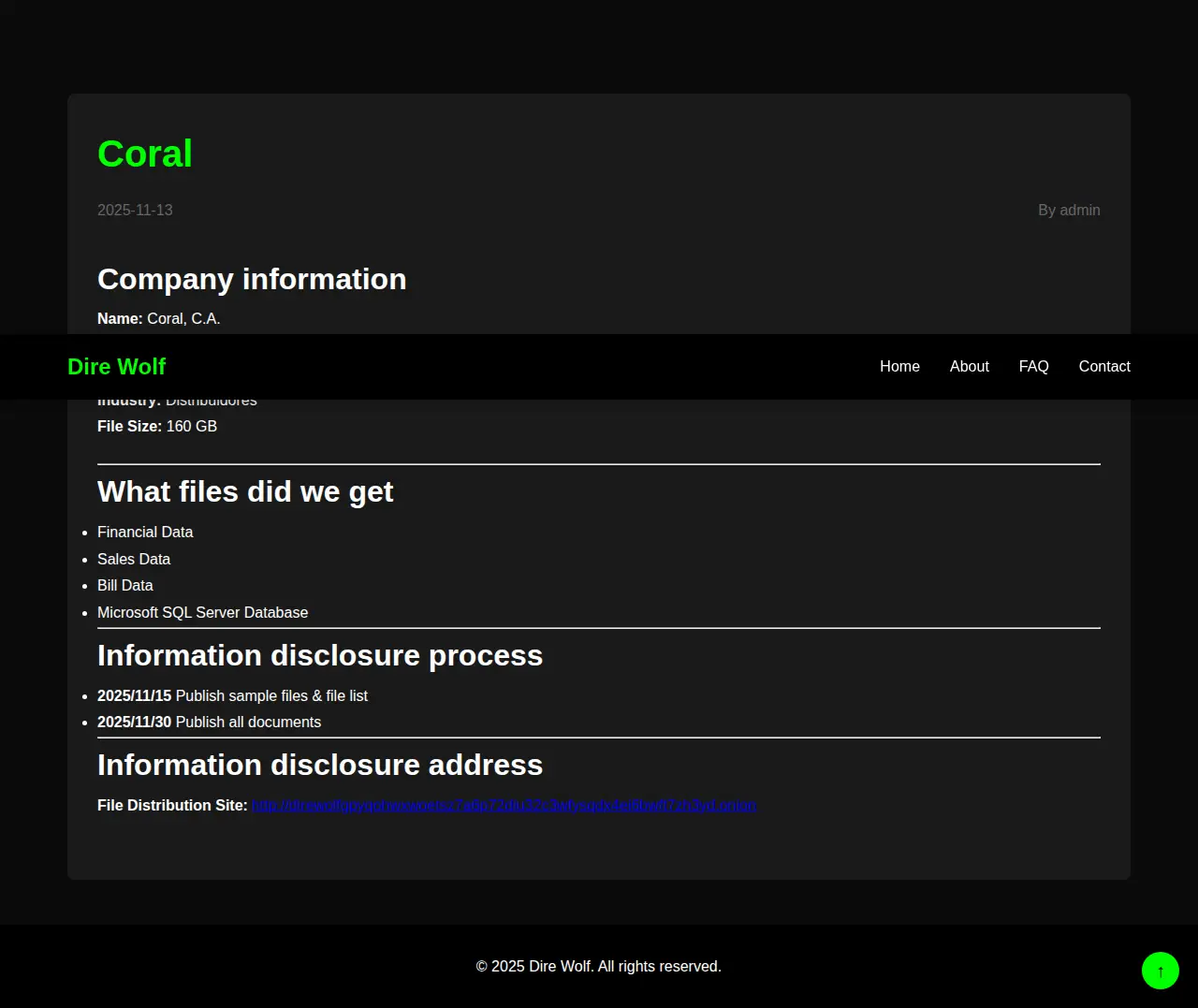Click the Information disclosure process heading
This screenshot has height=1008, width=1198.
pyautogui.click(x=320, y=656)
